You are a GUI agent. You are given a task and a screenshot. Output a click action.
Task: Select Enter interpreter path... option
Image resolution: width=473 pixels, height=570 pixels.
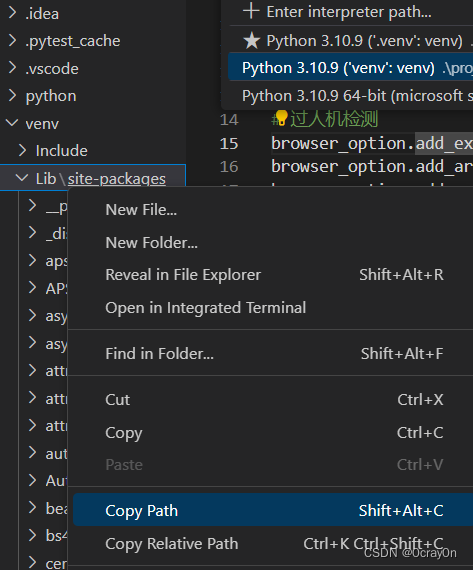point(350,12)
